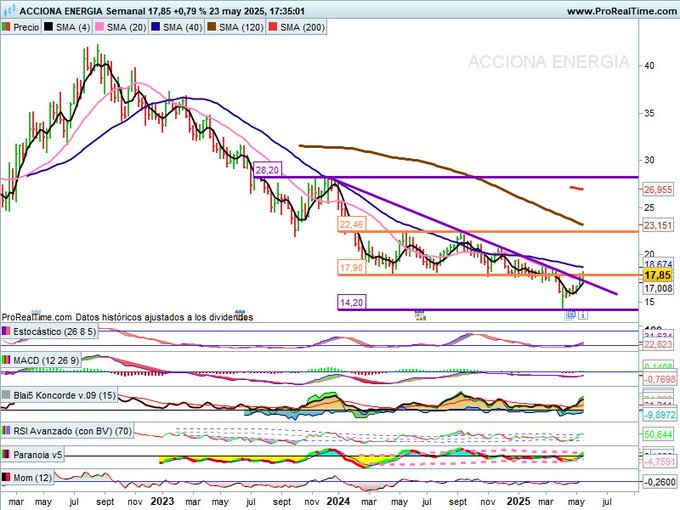Click the 50,844 RSI value label
The width and height of the screenshot is (680, 510).
pos(658,434)
